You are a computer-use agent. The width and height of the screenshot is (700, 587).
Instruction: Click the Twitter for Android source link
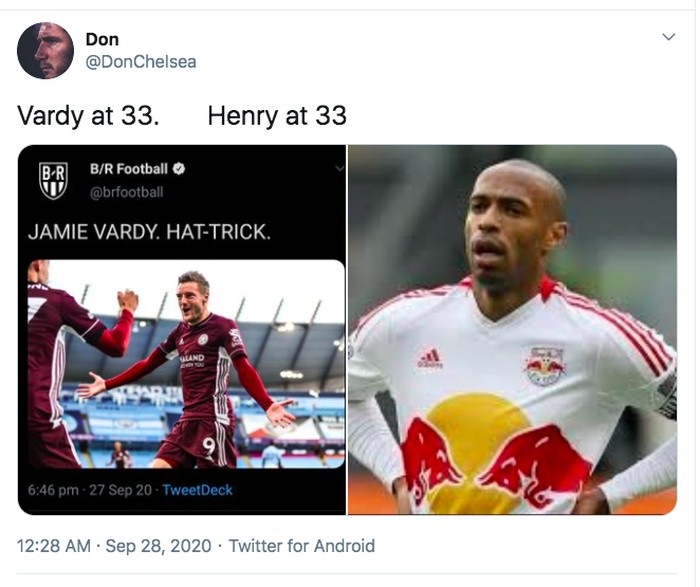click(x=302, y=546)
